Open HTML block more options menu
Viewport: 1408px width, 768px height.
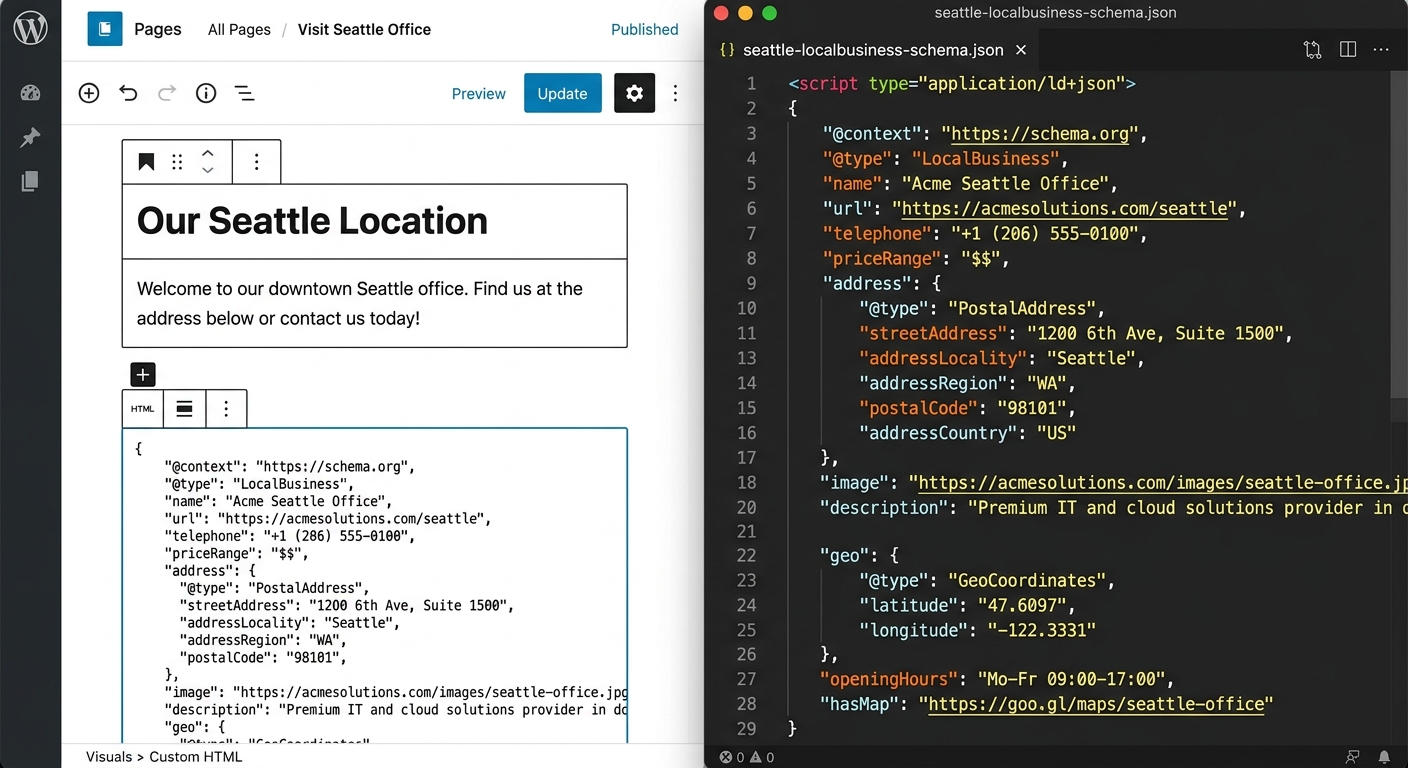coord(226,409)
